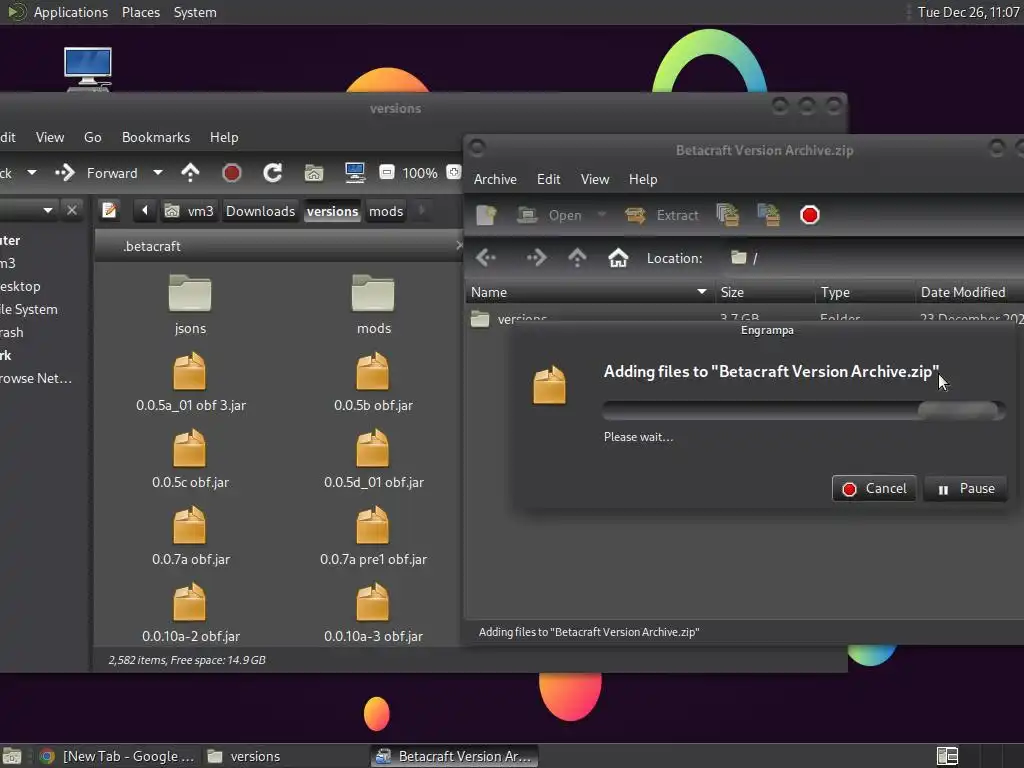Pause the archive compression

click(x=965, y=488)
